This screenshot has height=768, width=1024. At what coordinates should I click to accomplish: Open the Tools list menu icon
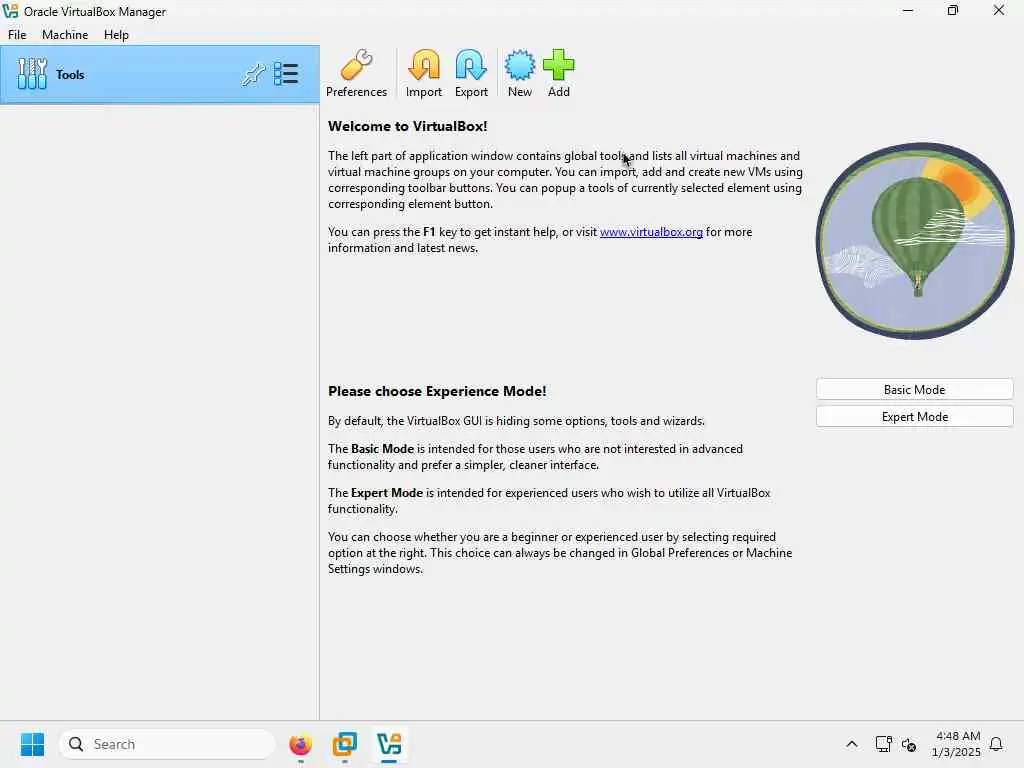click(x=286, y=74)
